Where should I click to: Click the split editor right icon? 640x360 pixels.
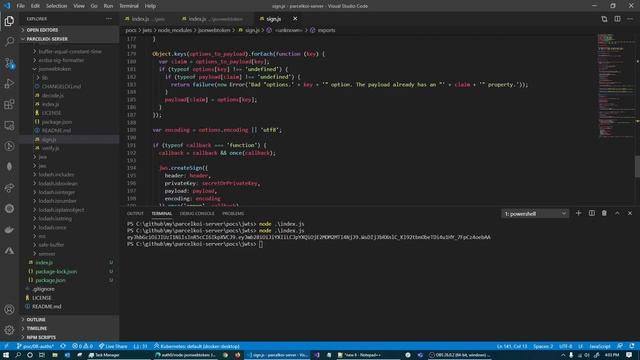tap(617, 19)
